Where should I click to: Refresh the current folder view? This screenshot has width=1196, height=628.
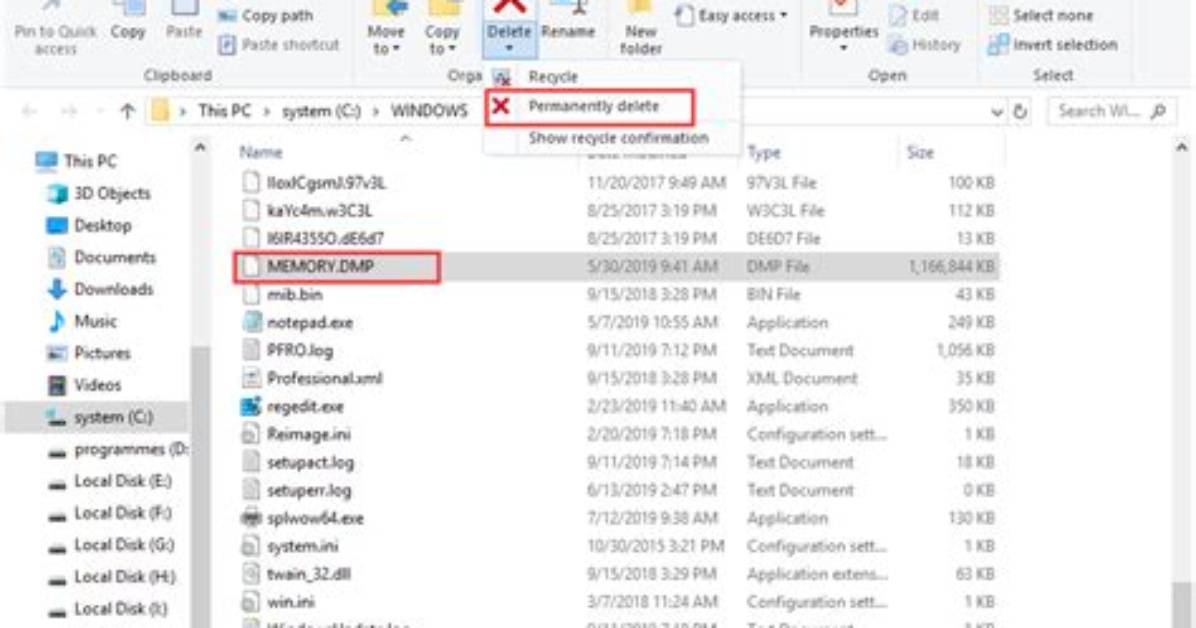pos(1020,112)
